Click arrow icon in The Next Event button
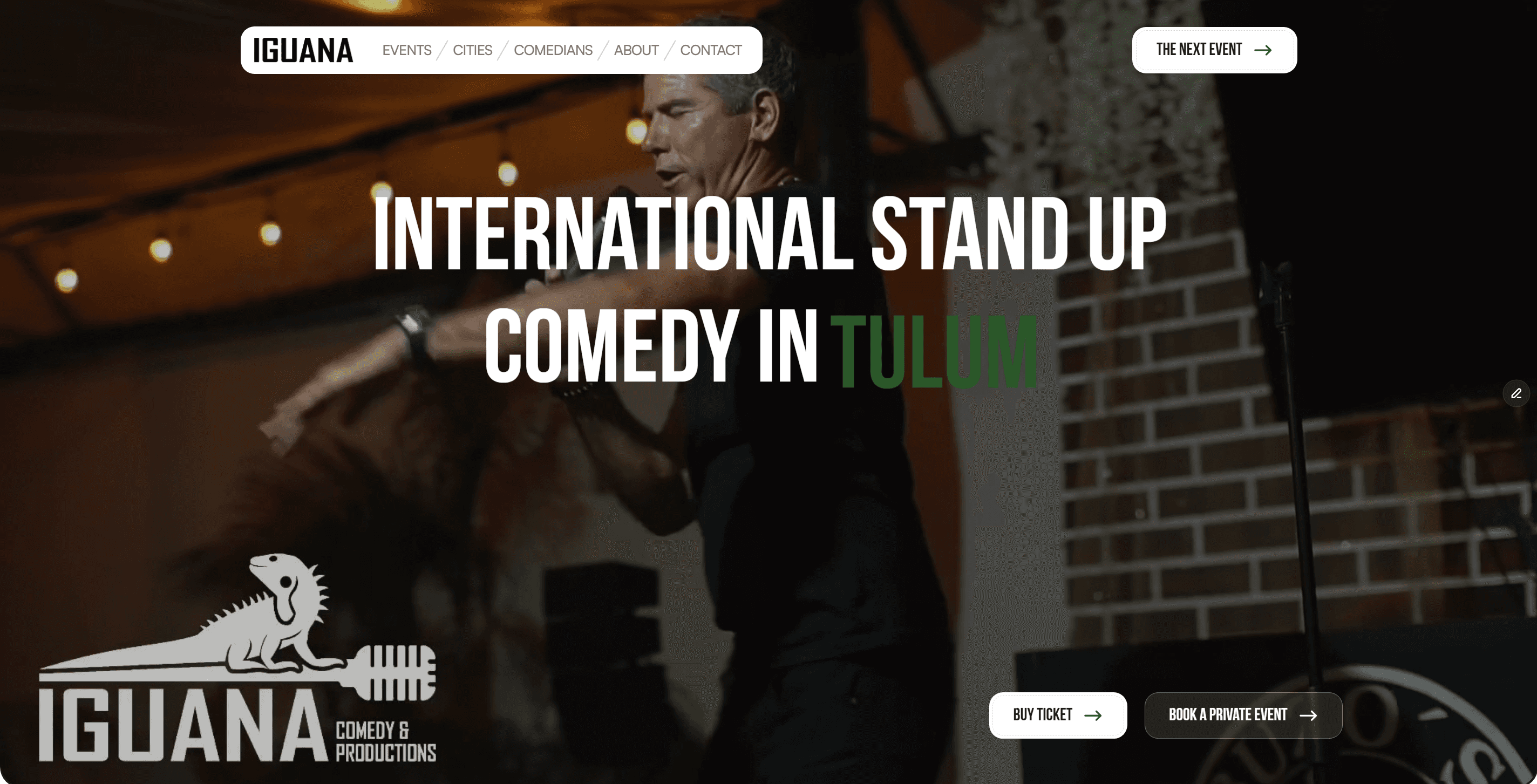 pos(1262,50)
